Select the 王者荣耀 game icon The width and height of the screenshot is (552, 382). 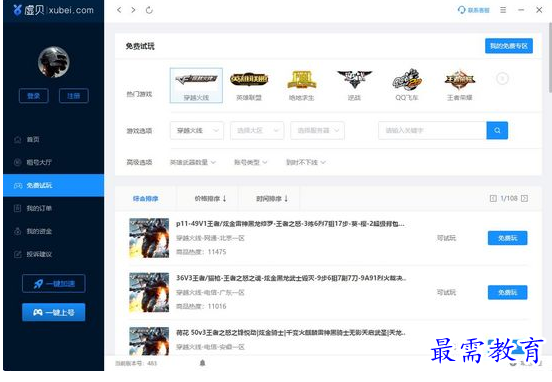tap(459, 86)
